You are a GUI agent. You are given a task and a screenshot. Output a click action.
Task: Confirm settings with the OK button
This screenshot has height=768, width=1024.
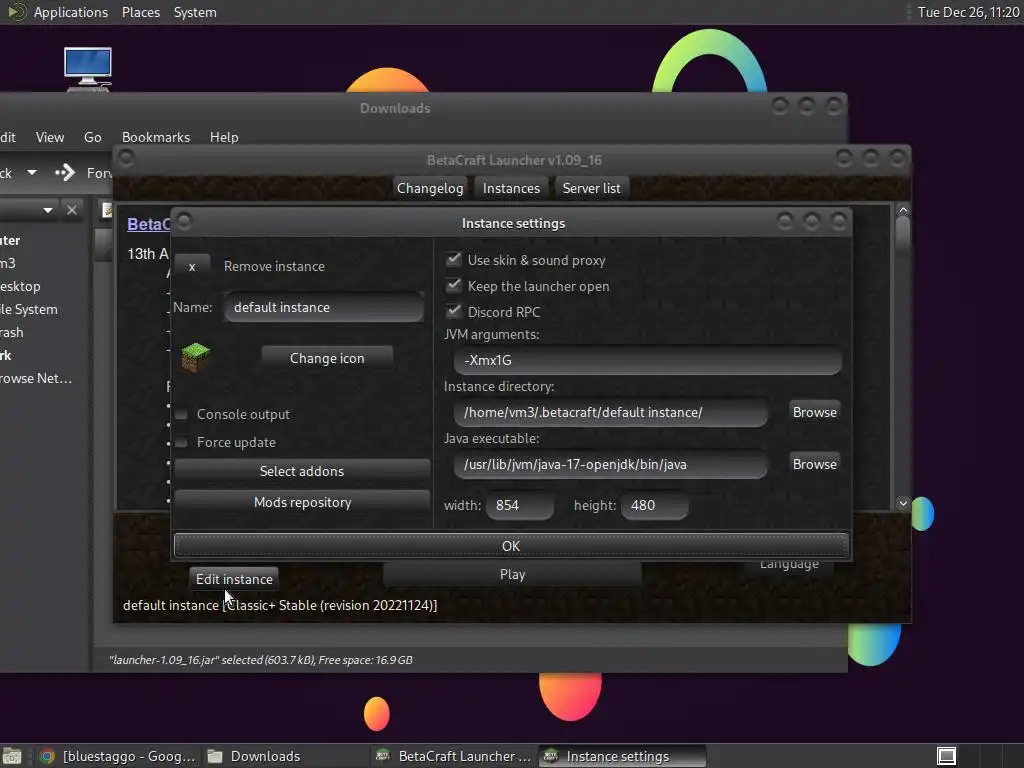click(x=511, y=545)
